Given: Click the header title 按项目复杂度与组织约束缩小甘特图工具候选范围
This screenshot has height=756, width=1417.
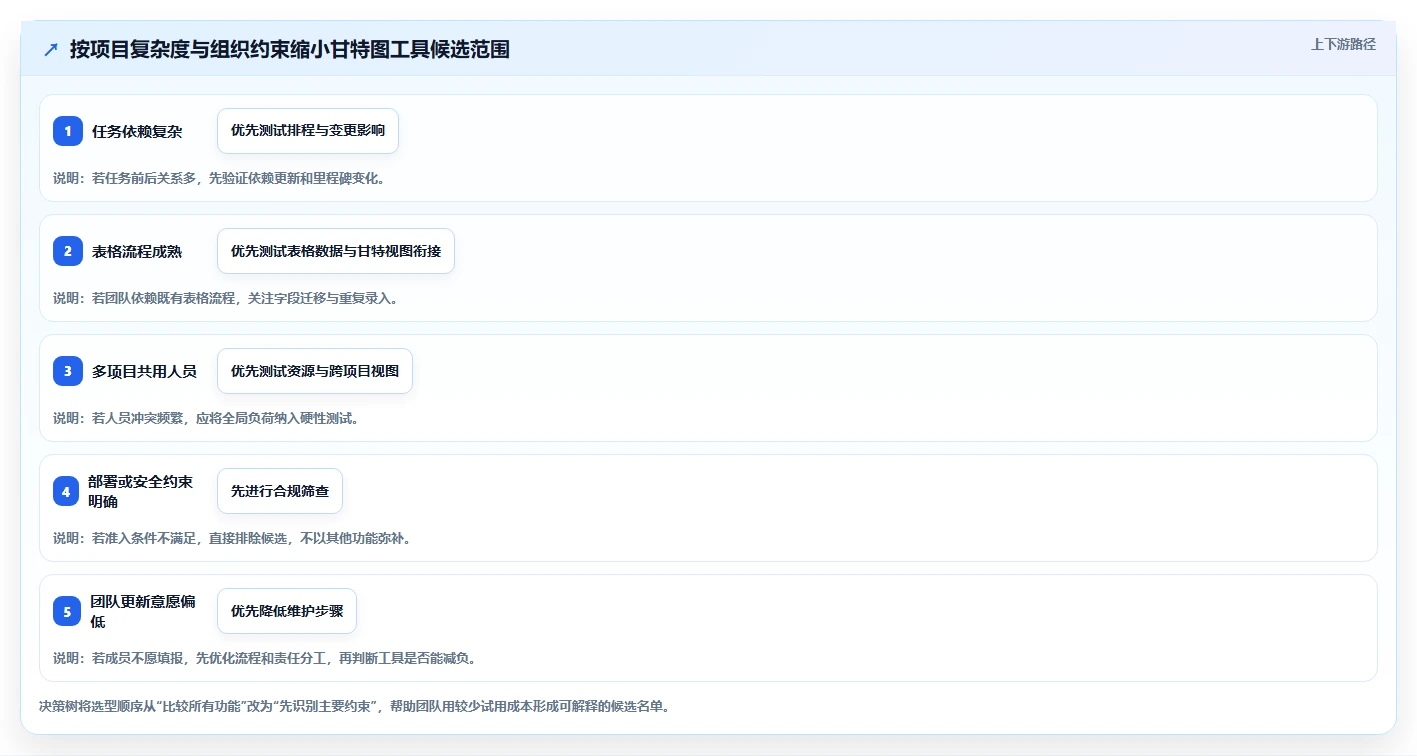Looking at the screenshot, I should [289, 49].
